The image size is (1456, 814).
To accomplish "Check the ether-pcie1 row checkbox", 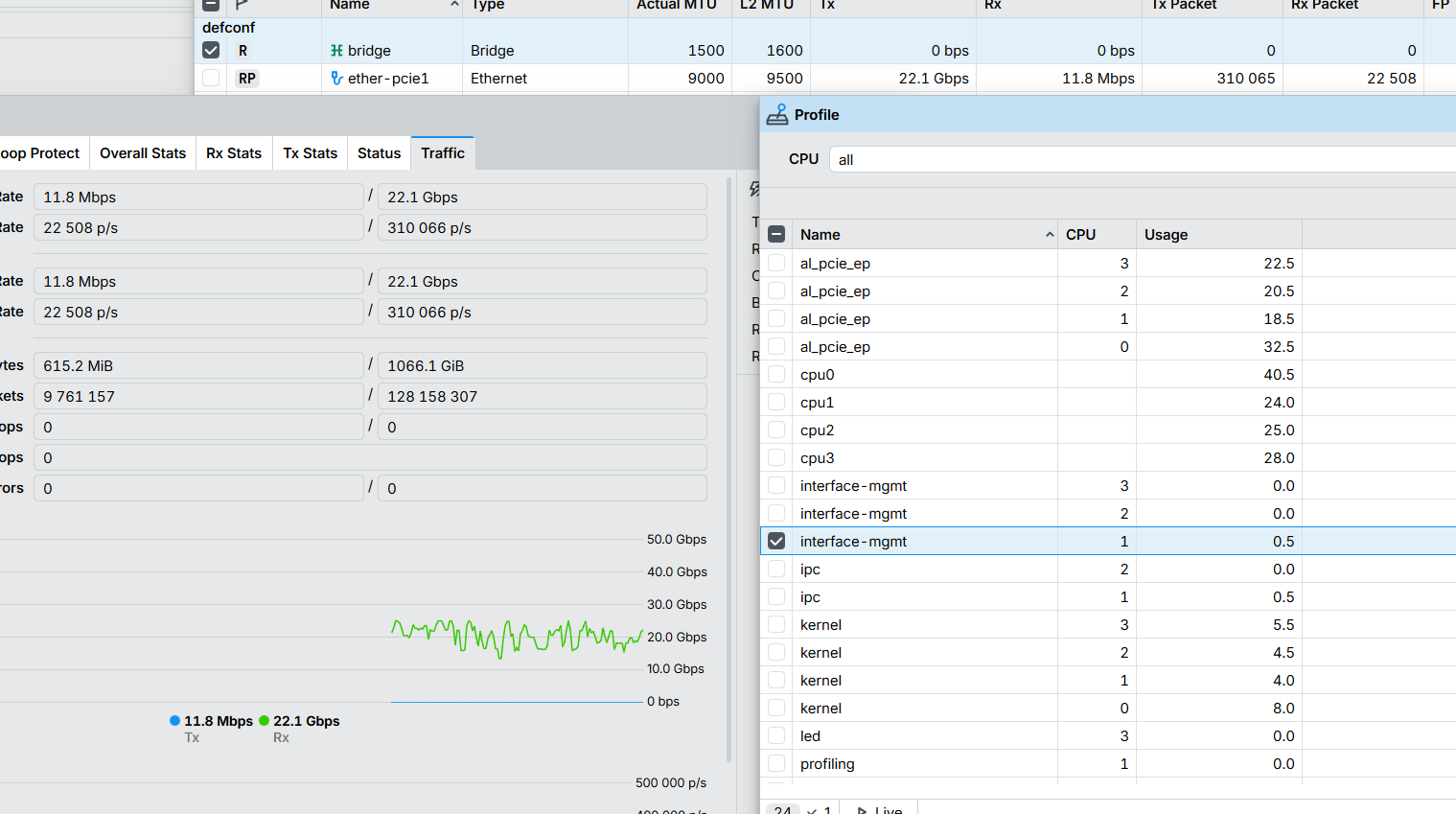I will (211, 79).
